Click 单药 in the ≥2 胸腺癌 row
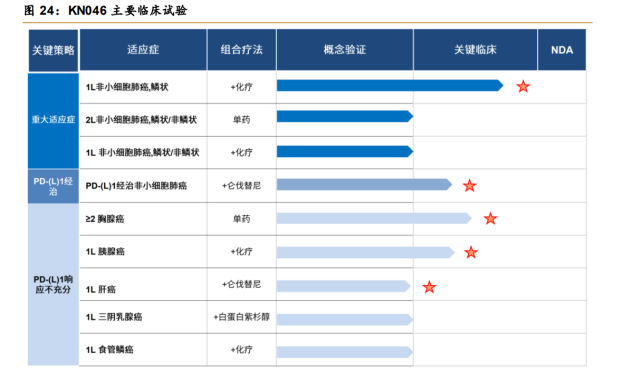Screen dimensions: 641x372 pos(242,219)
